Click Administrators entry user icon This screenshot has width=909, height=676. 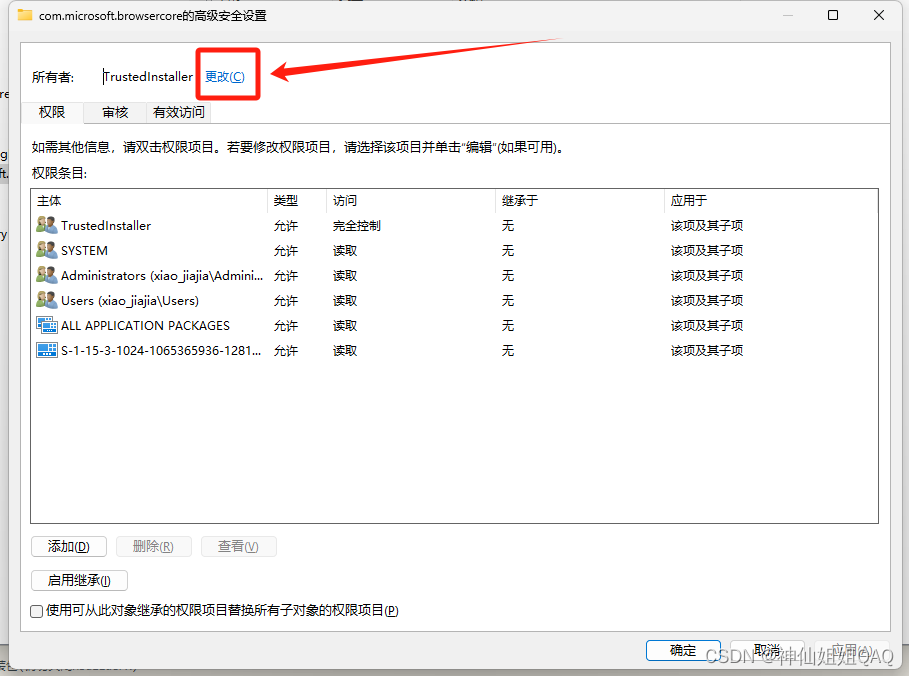click(x=46, y=275)
